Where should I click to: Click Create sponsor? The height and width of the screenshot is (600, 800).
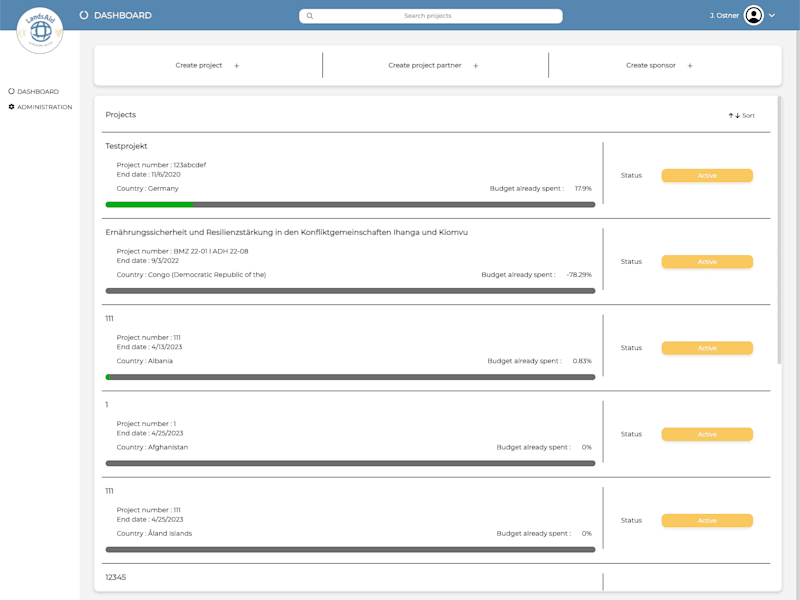pyautogui.click(x=651, y=65)
